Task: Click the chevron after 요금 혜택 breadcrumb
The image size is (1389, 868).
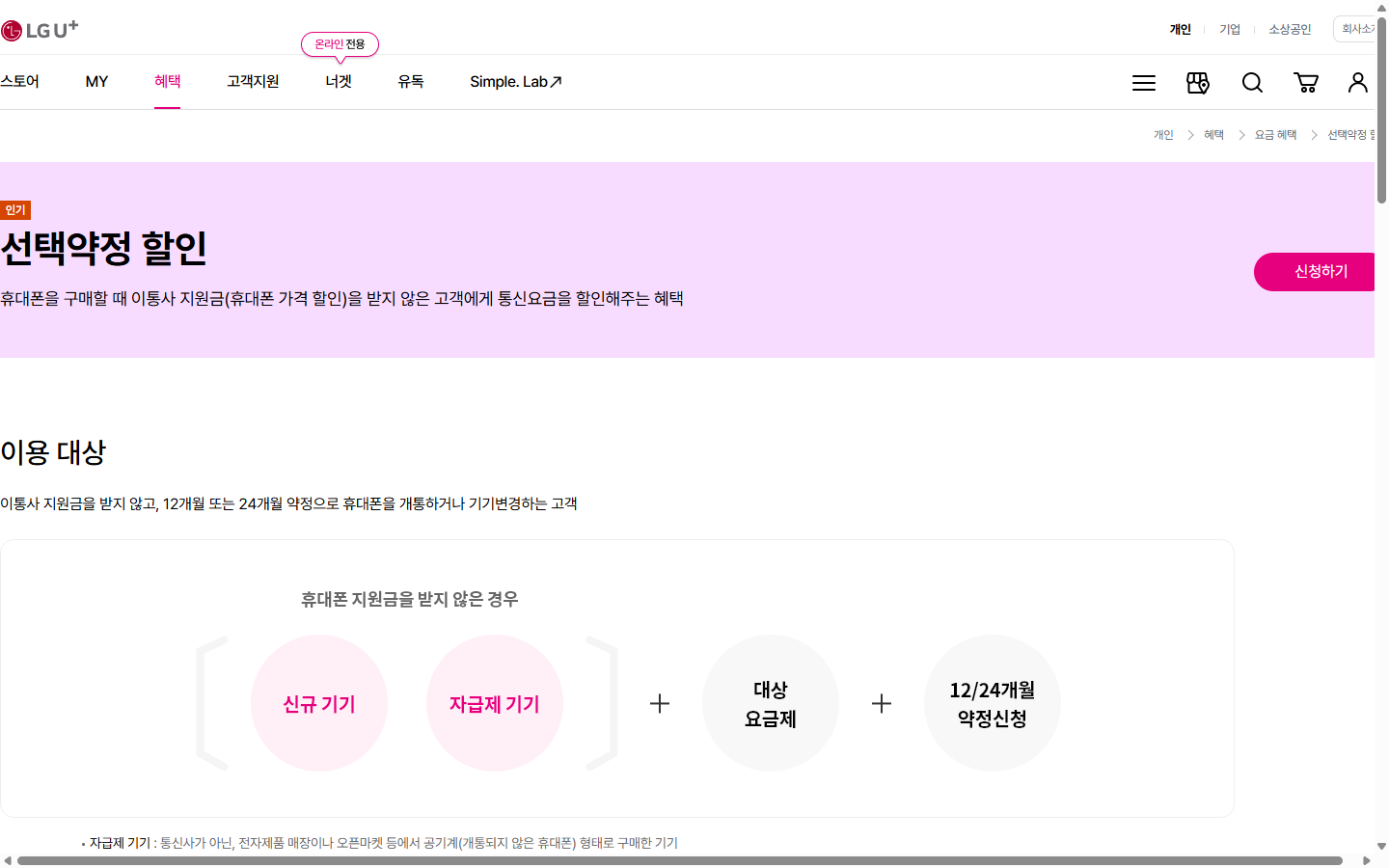Action: point(1314,135)
